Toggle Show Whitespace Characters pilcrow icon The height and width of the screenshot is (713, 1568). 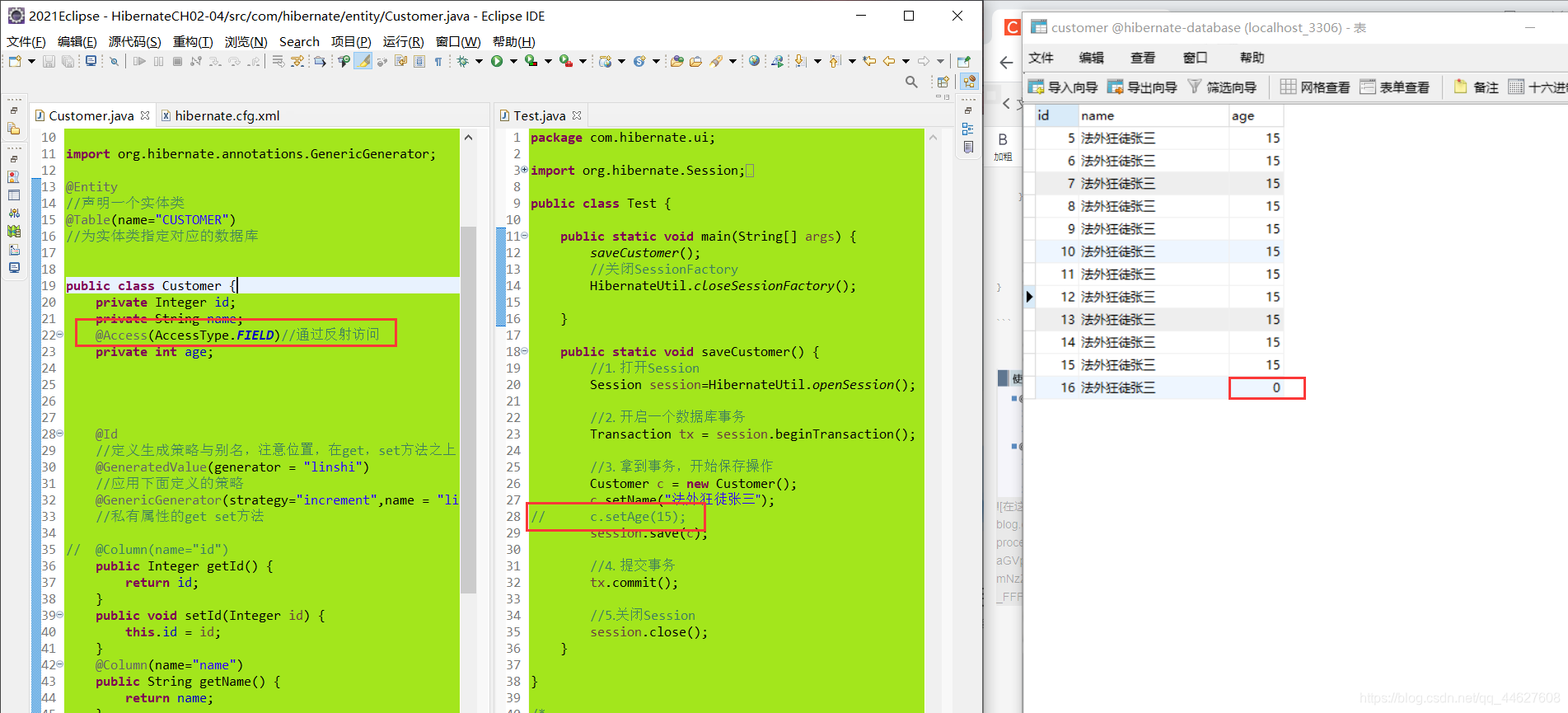pos(438,61)
